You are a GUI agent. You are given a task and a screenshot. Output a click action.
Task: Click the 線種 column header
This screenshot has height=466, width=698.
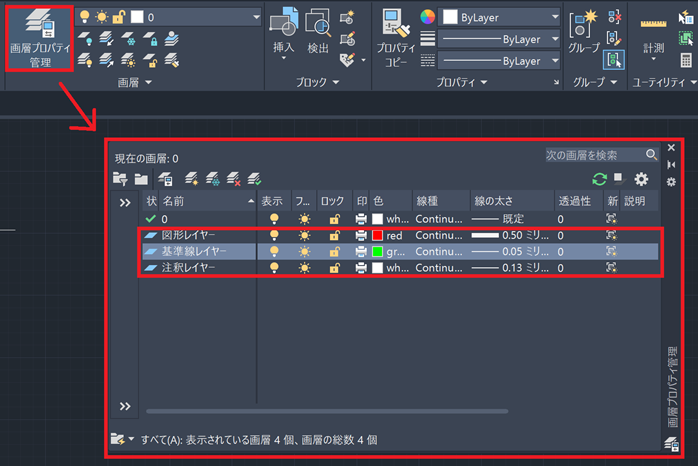point(441,201)
